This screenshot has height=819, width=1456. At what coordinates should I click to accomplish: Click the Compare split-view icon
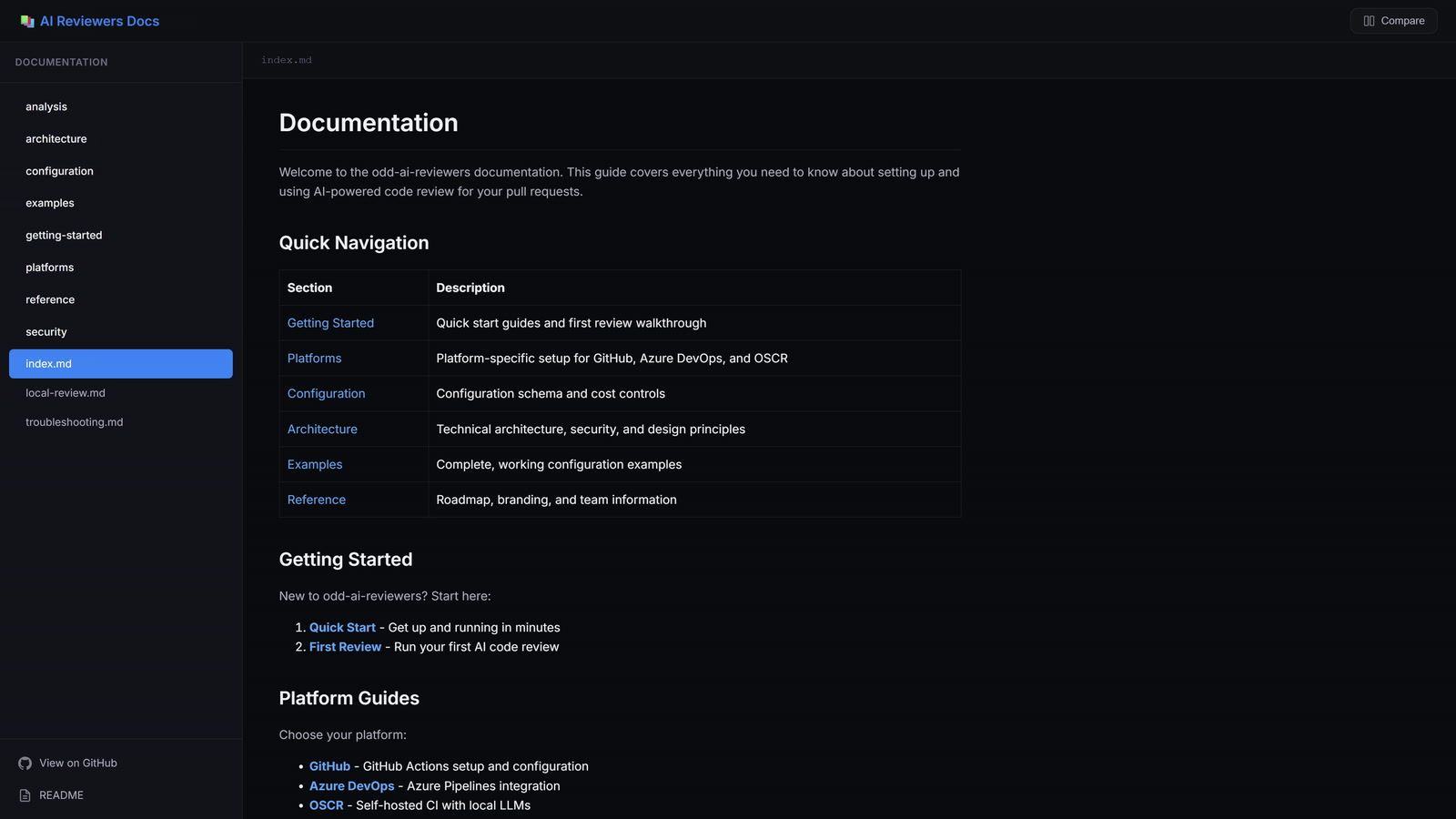click(x=1369, y=21)
